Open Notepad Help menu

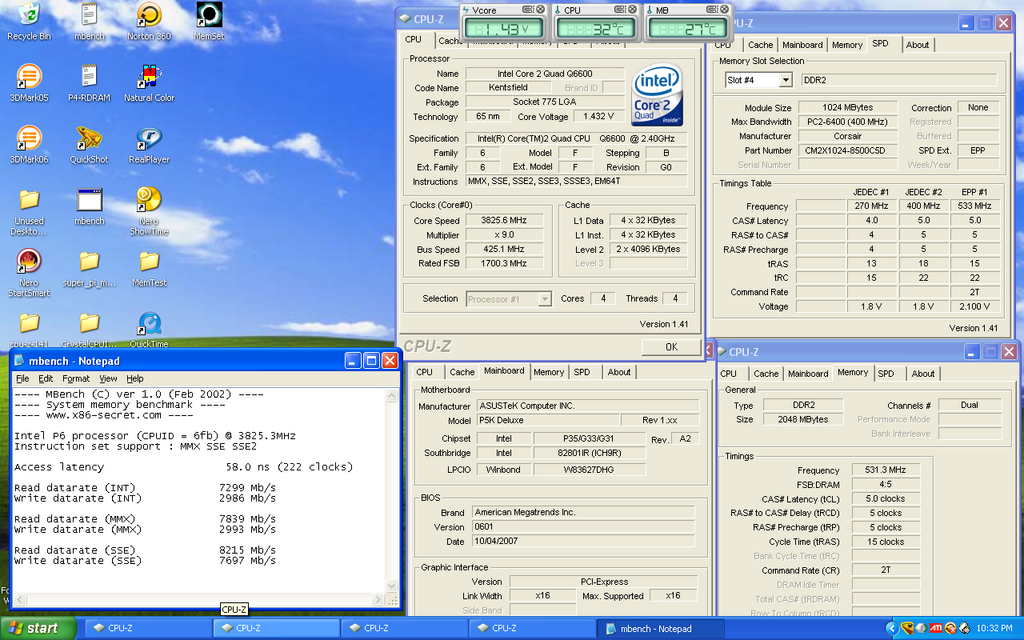pos(135,379)
